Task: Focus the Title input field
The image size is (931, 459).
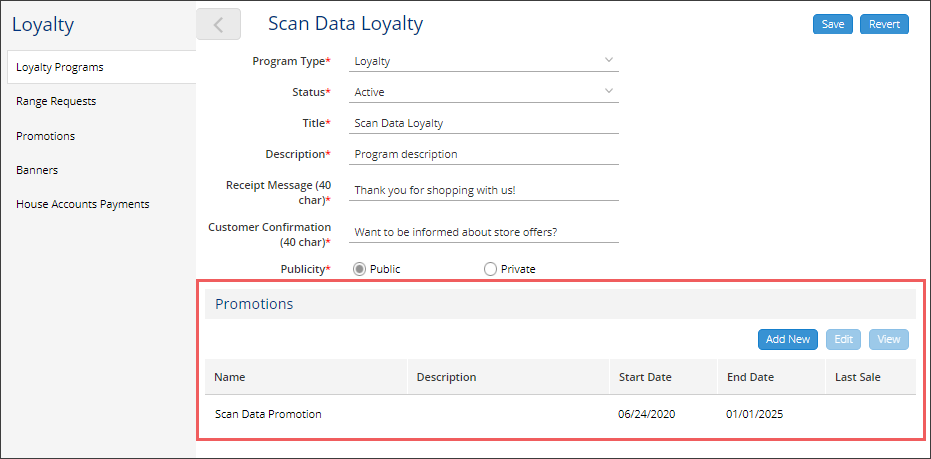Action: [484, 124]
